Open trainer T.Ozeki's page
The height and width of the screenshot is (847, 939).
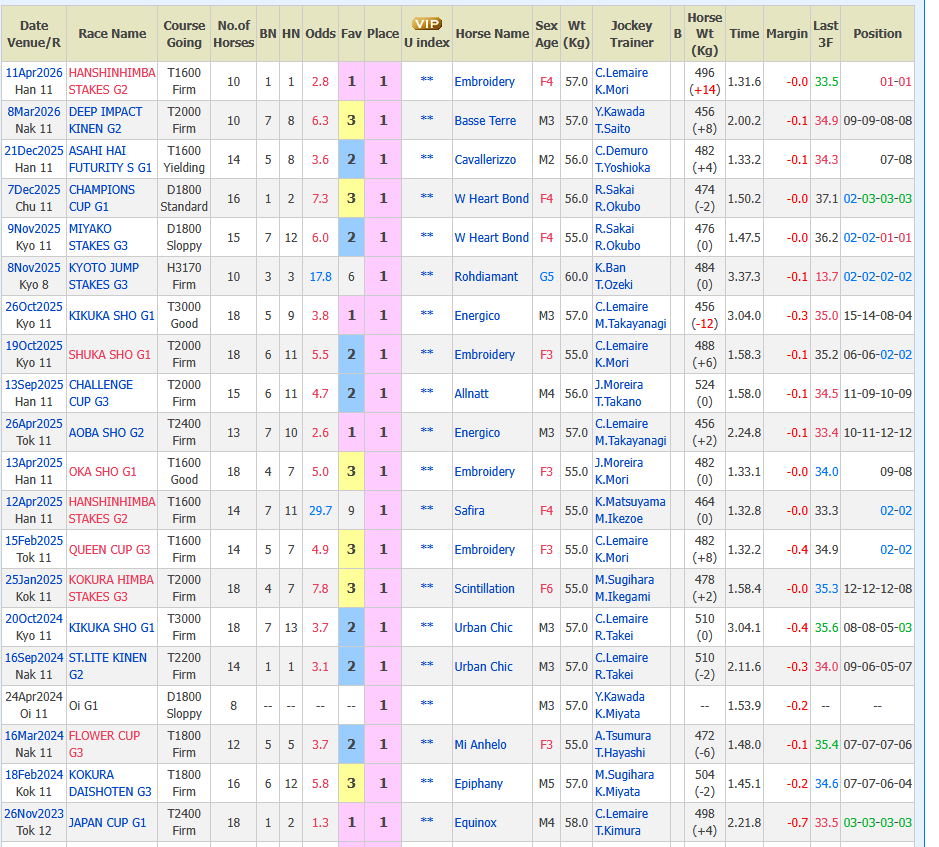614,284
